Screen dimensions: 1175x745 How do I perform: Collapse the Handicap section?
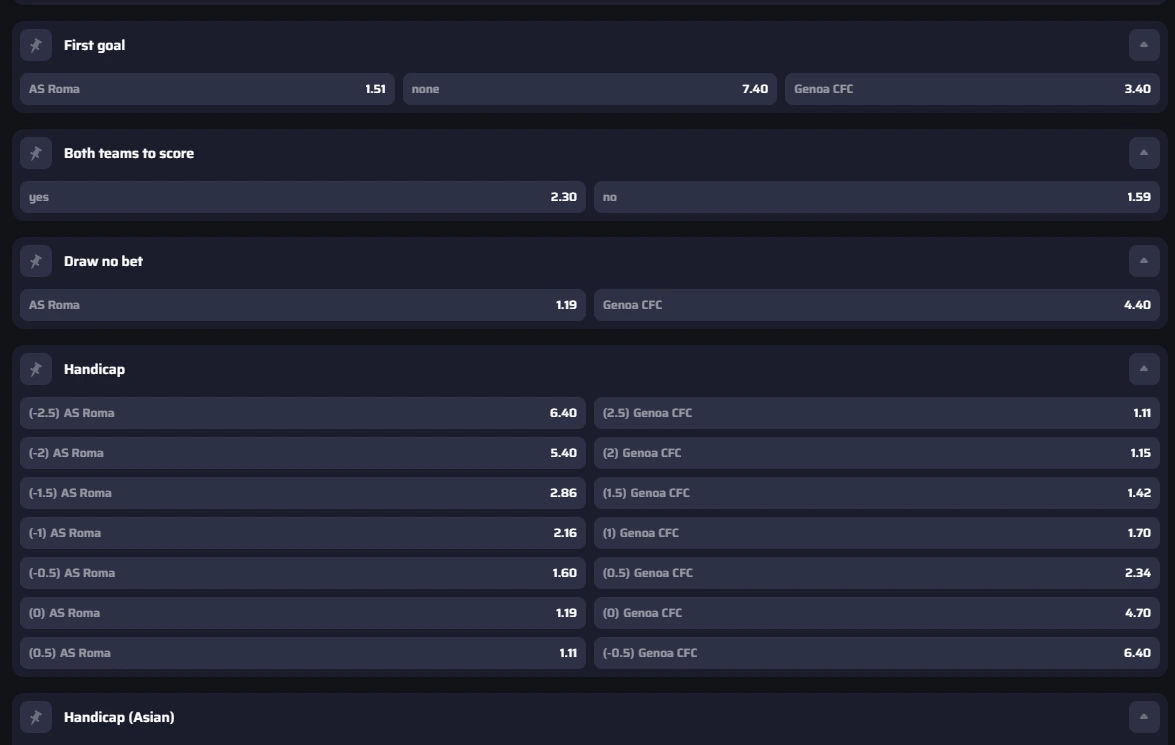(x=1144, y=369)
